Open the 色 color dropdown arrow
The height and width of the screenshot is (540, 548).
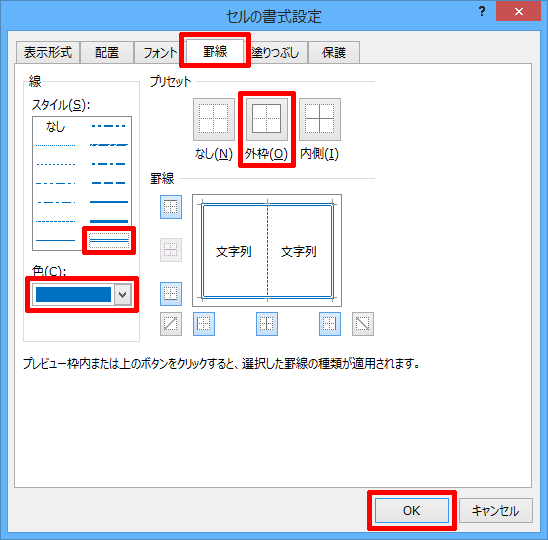[123, 294]
